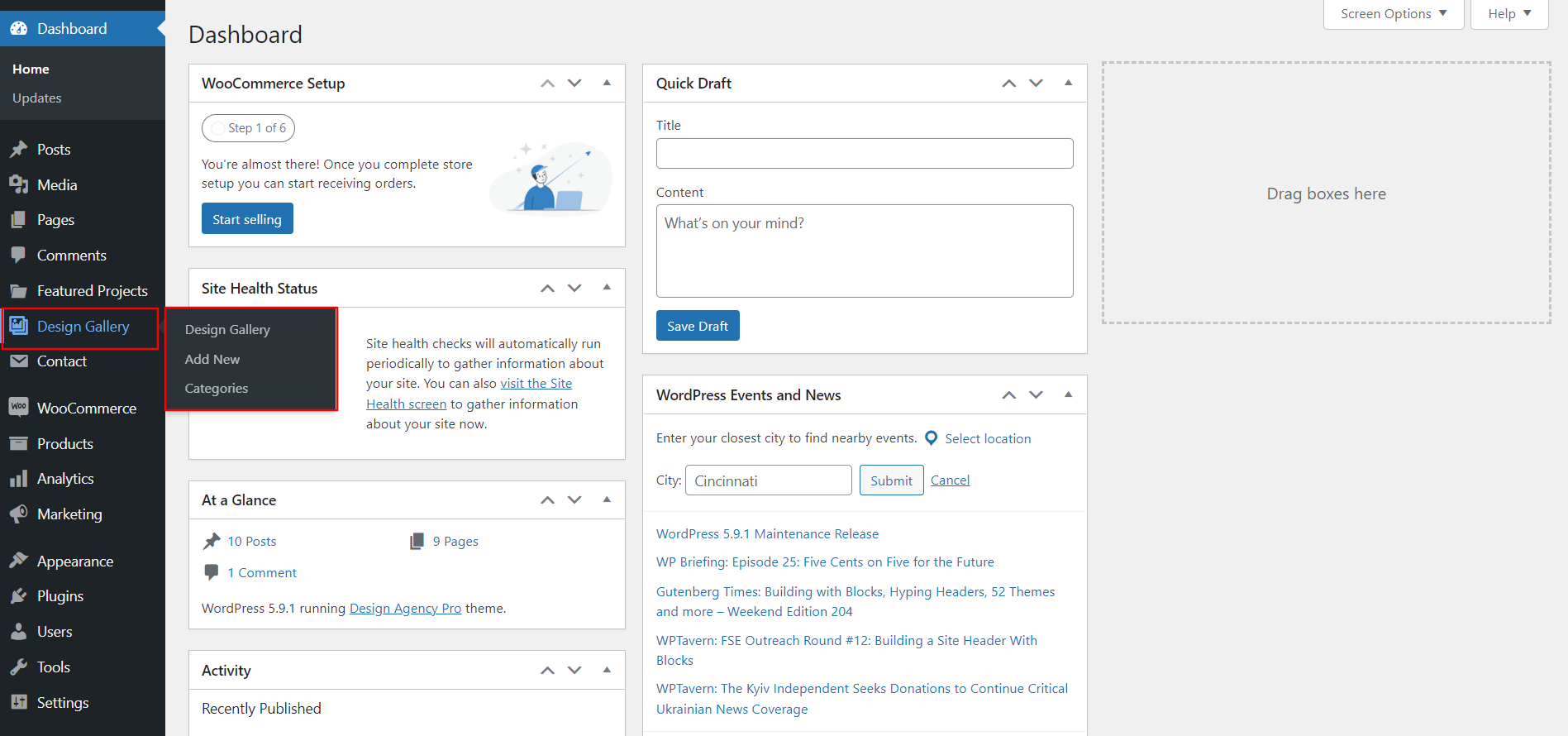
Task: Click the Dashboard gauge icon in sidebar
Action: pyautogui.click(x=18, y=29)
